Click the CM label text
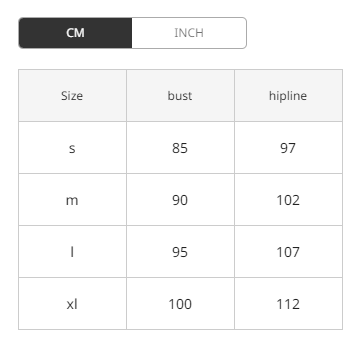361x361 pixels. (x=75, y=33)
